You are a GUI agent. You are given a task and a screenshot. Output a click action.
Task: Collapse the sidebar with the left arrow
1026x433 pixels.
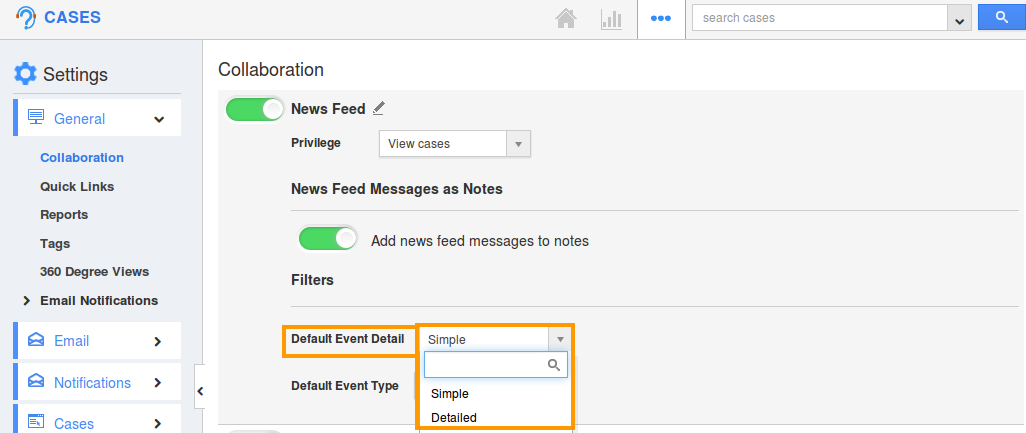[x=200, y=391]
